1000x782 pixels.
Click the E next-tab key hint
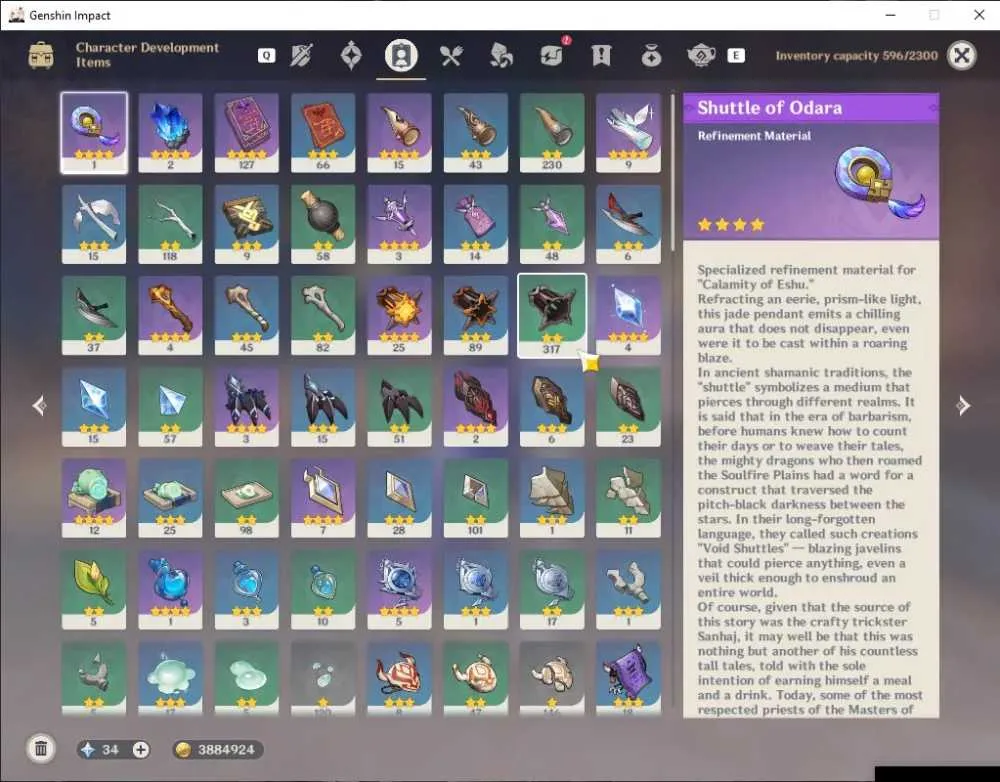point(736,55)
